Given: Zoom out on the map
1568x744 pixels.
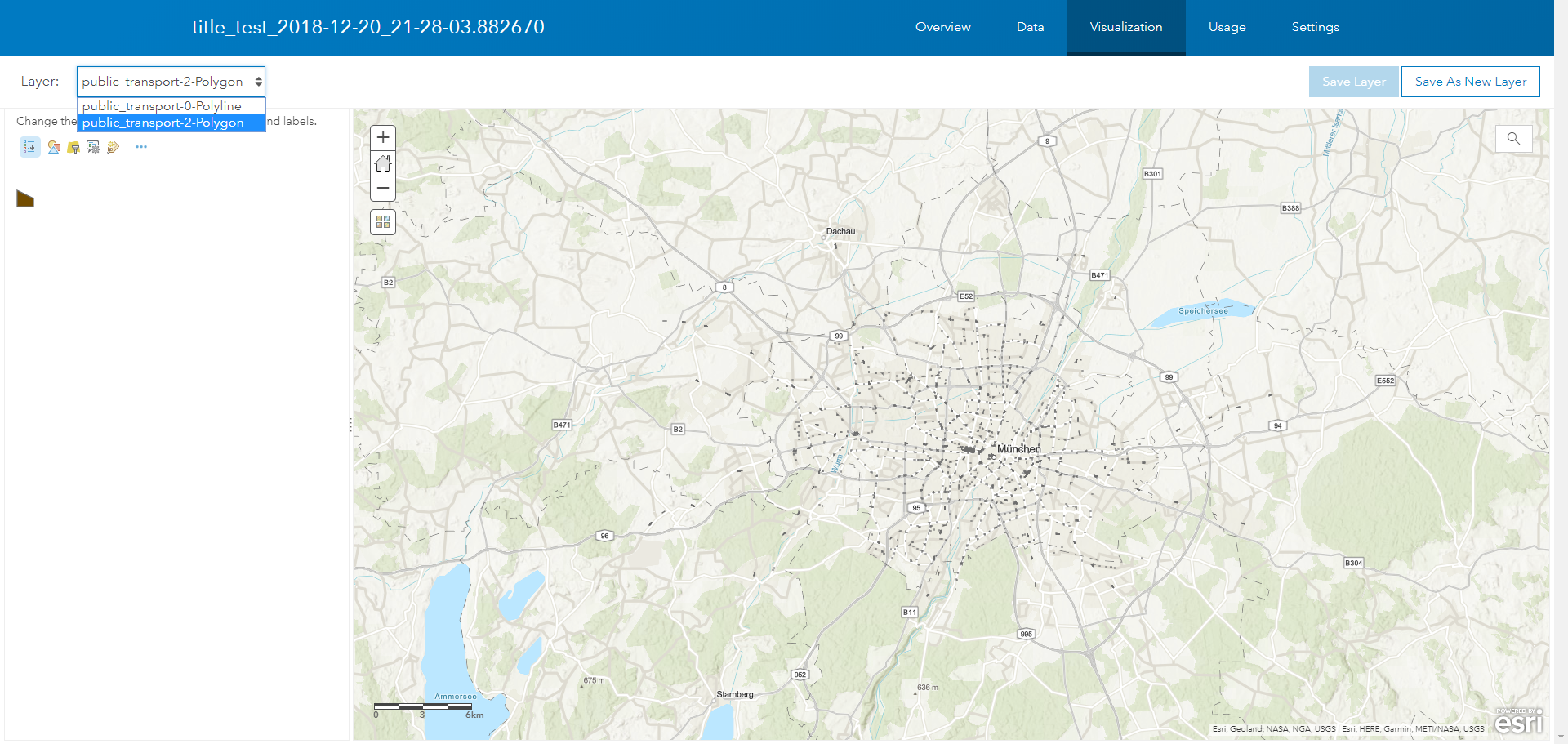Looking at the screenshot, I should tap(383, 189).
